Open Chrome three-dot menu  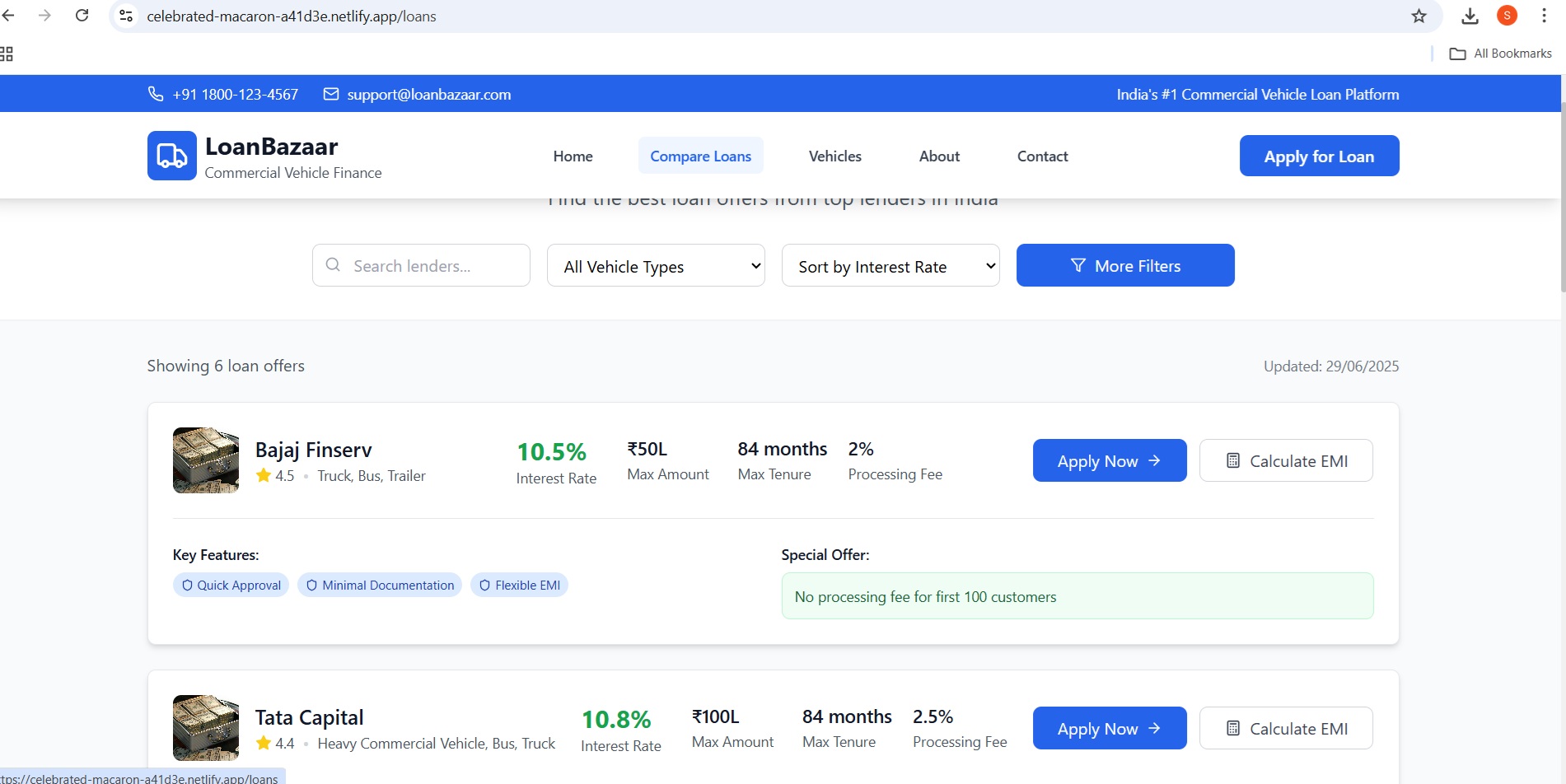coord(1544,16)
